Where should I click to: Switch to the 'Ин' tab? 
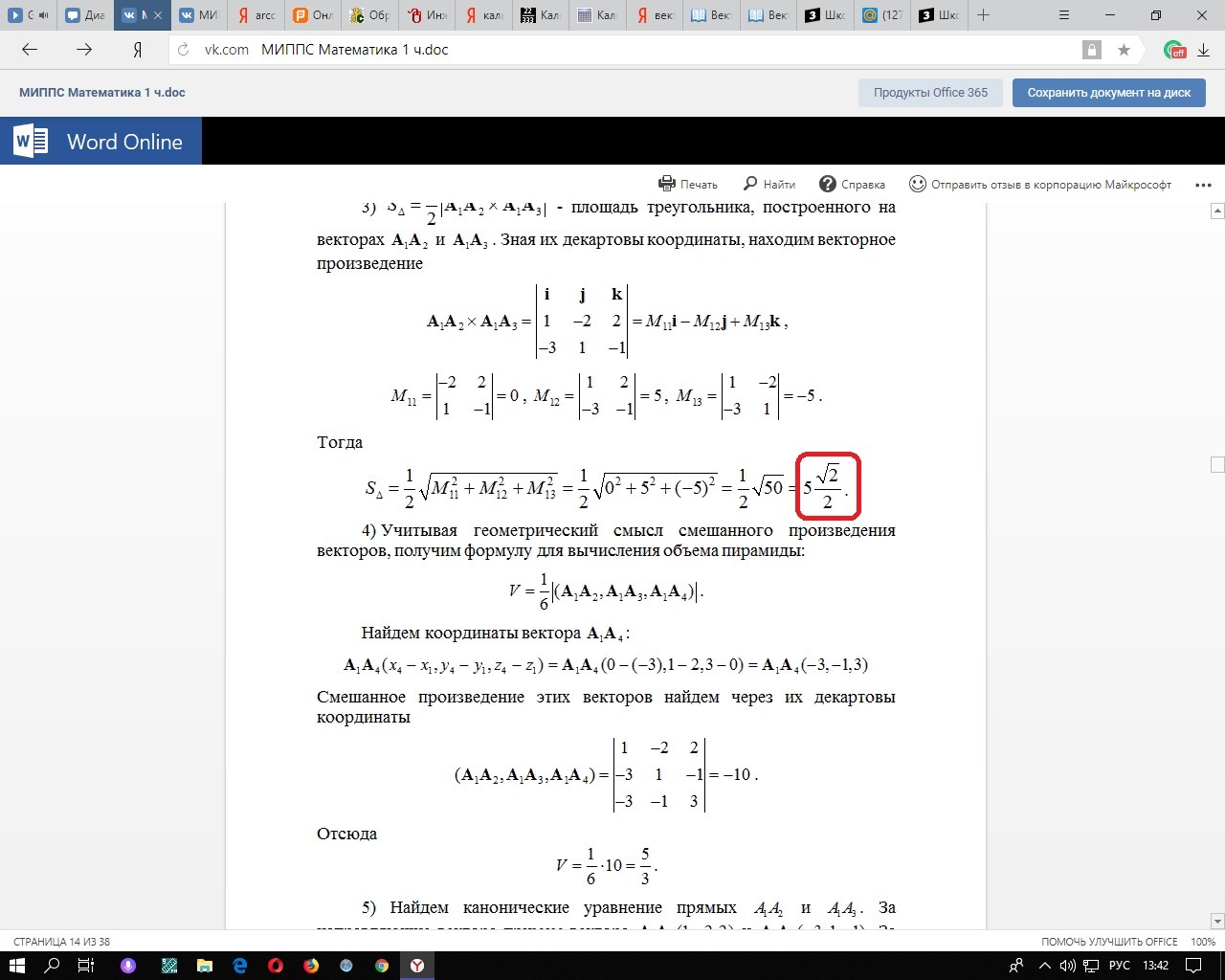(x=425, y=15)
